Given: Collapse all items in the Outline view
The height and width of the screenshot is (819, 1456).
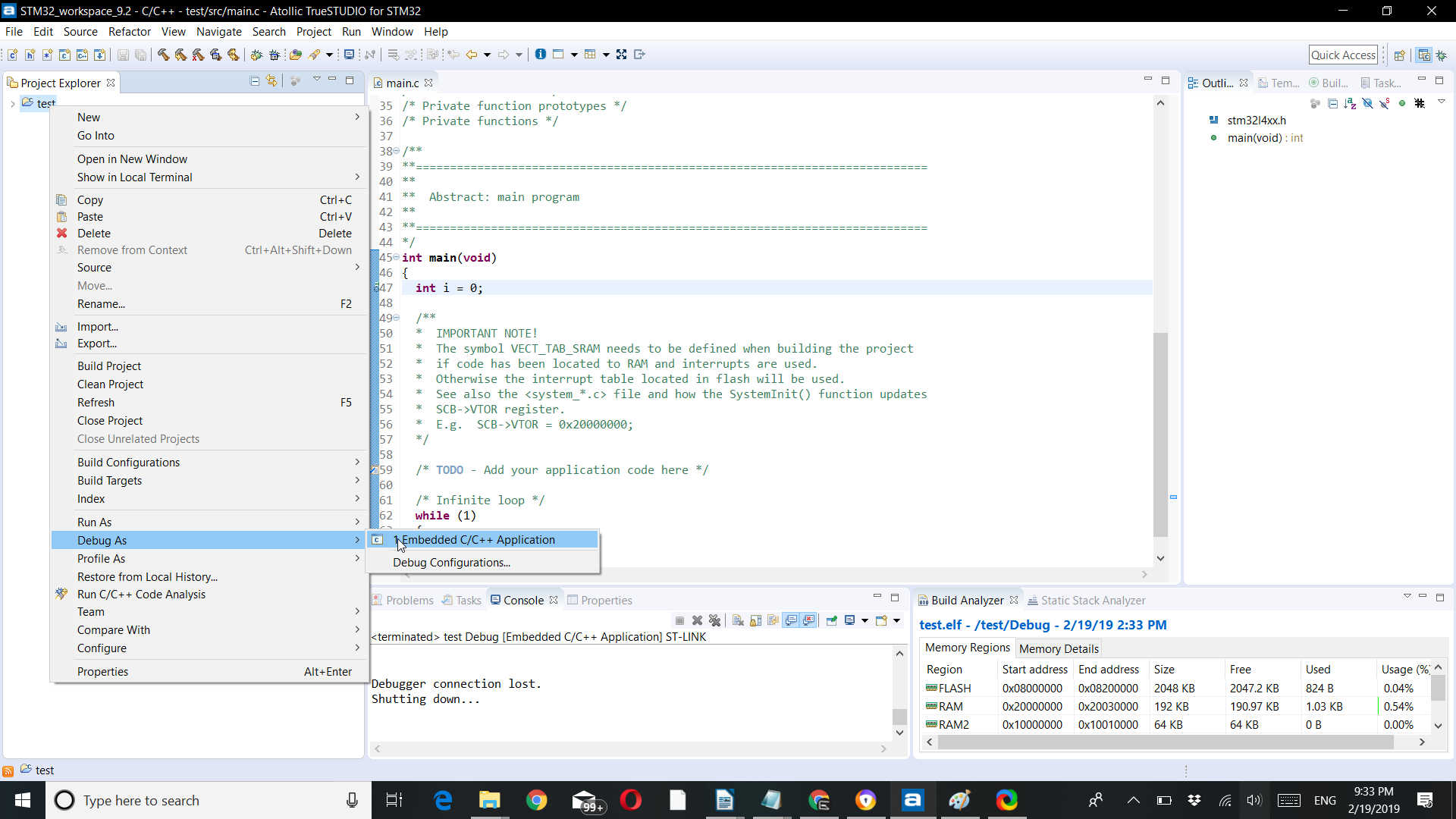Looking at the screenshot, I should click(x=1332, y=103).
